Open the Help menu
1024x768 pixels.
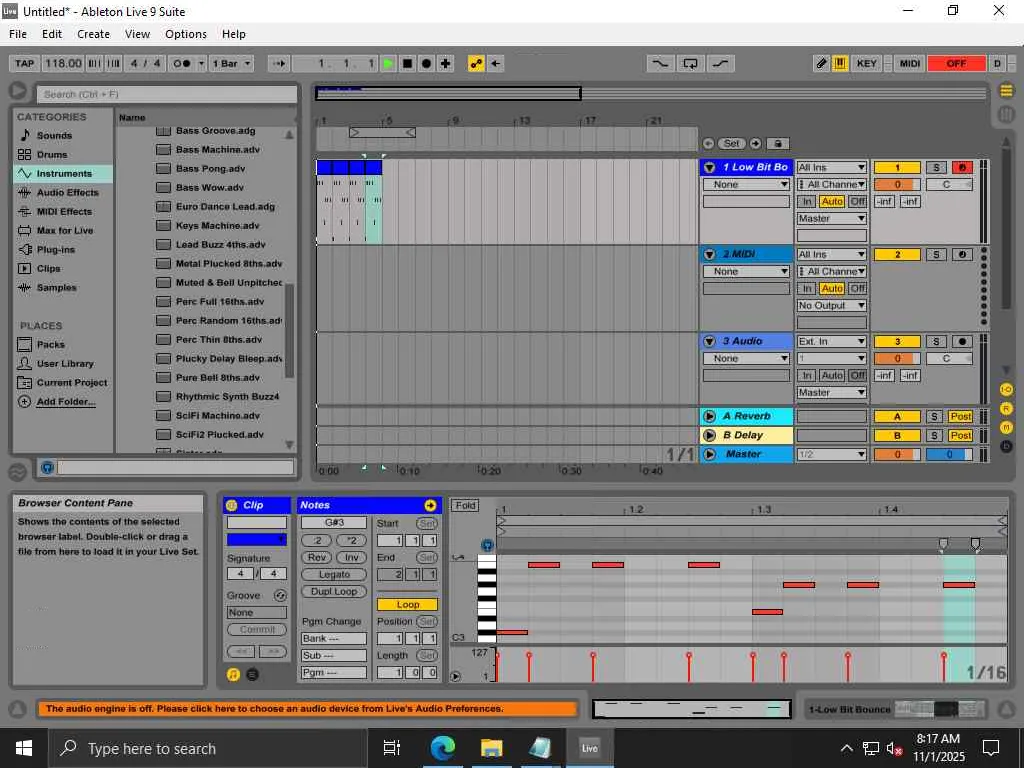tap(234, 34)
